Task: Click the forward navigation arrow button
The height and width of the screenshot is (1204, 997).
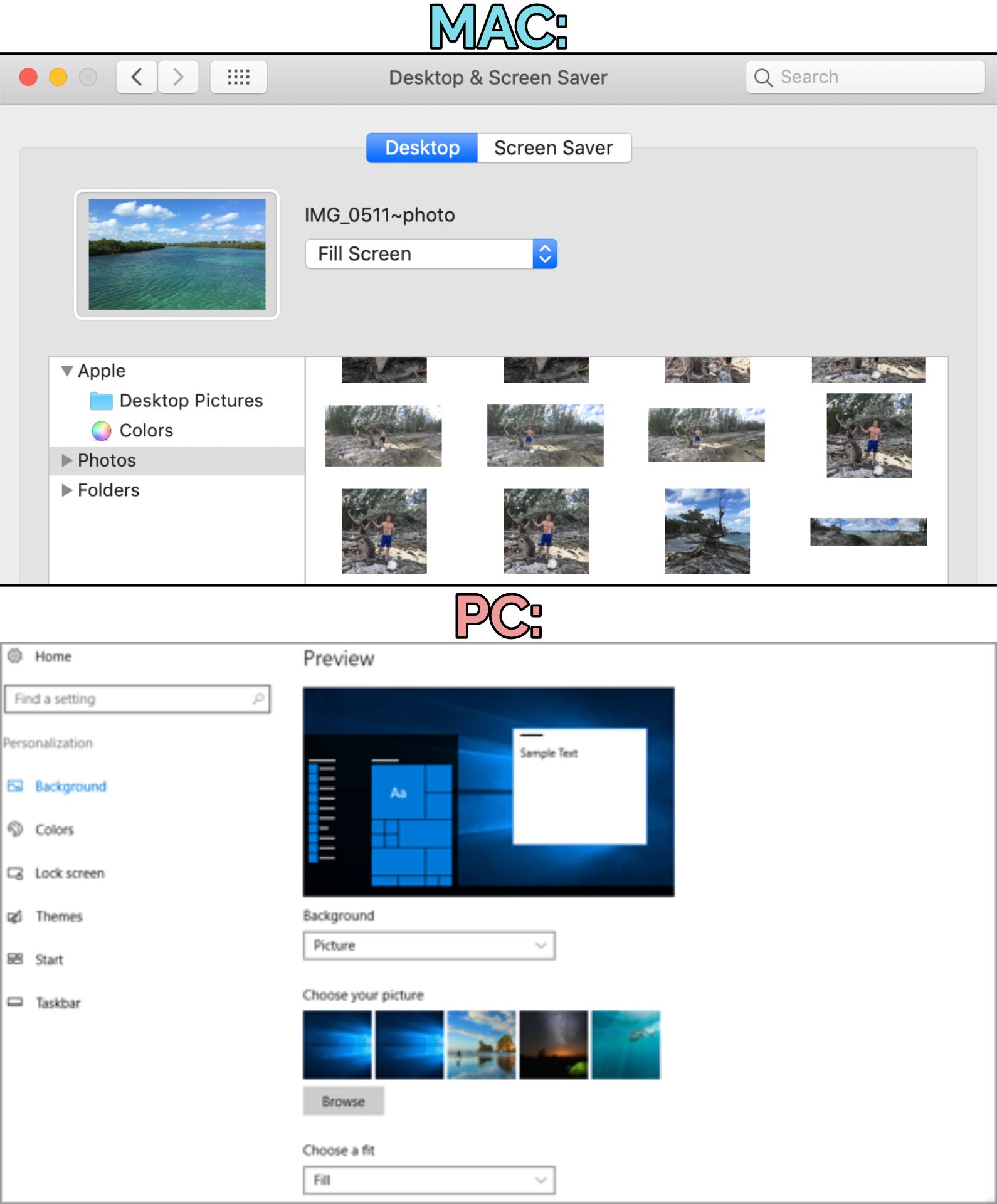Action: tap(179, 77)
